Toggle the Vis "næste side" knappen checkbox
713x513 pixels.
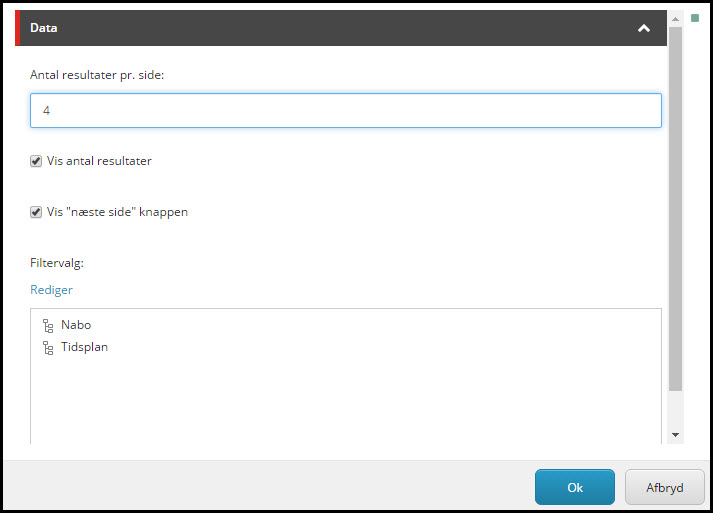pyautogui.click(x=36, y=212)
